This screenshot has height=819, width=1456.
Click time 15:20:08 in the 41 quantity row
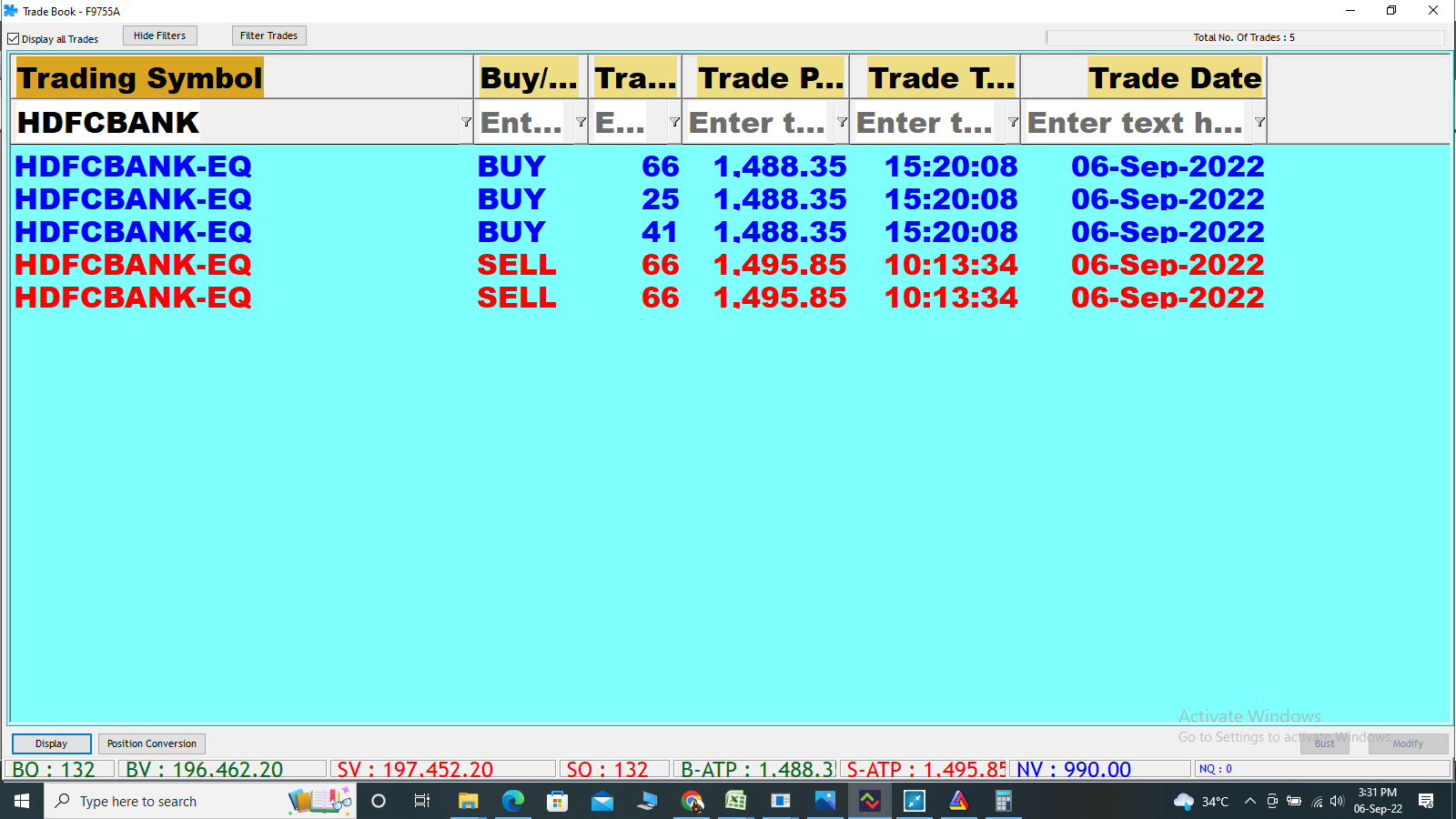pos(951,232)
